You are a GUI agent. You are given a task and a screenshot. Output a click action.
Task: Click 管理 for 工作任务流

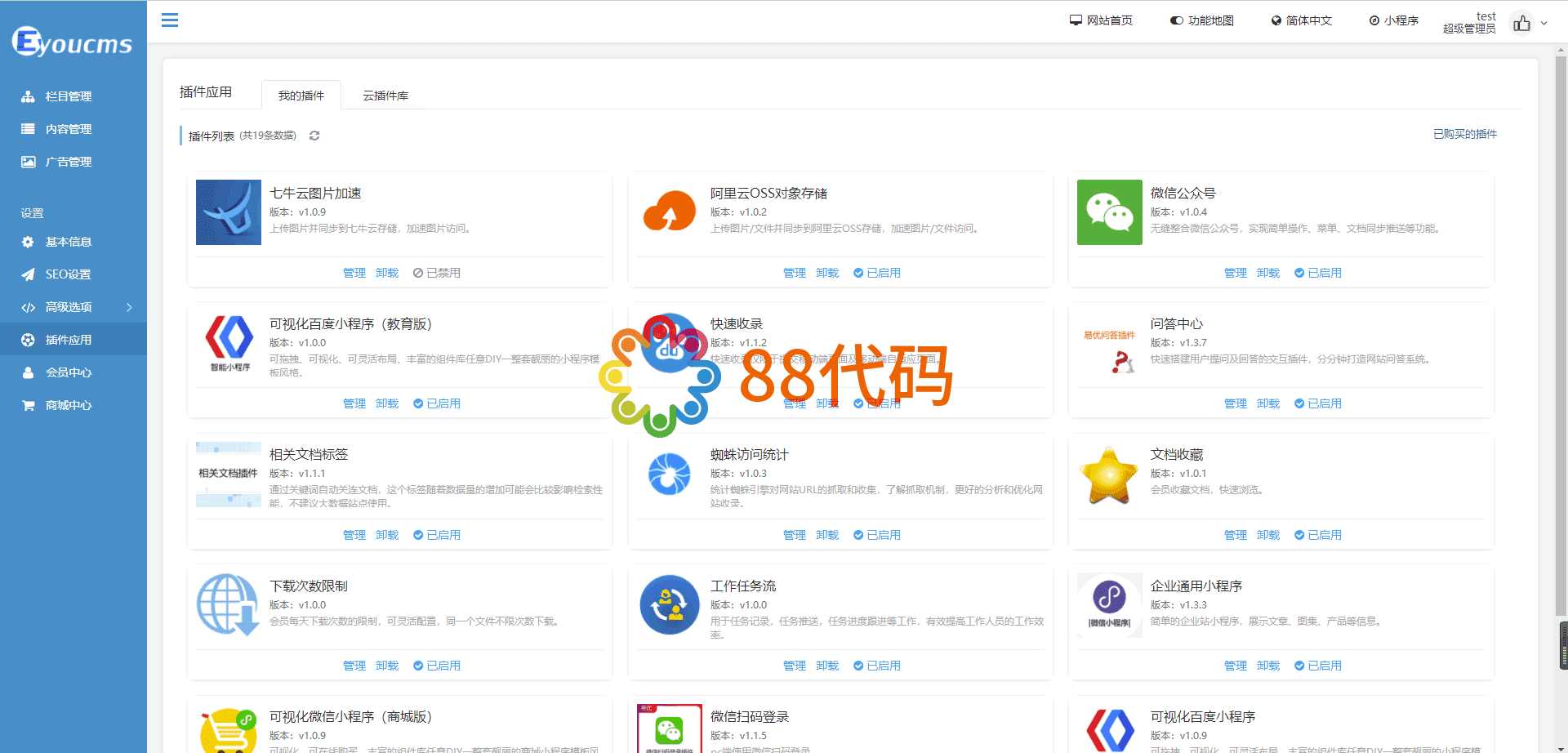795,666
